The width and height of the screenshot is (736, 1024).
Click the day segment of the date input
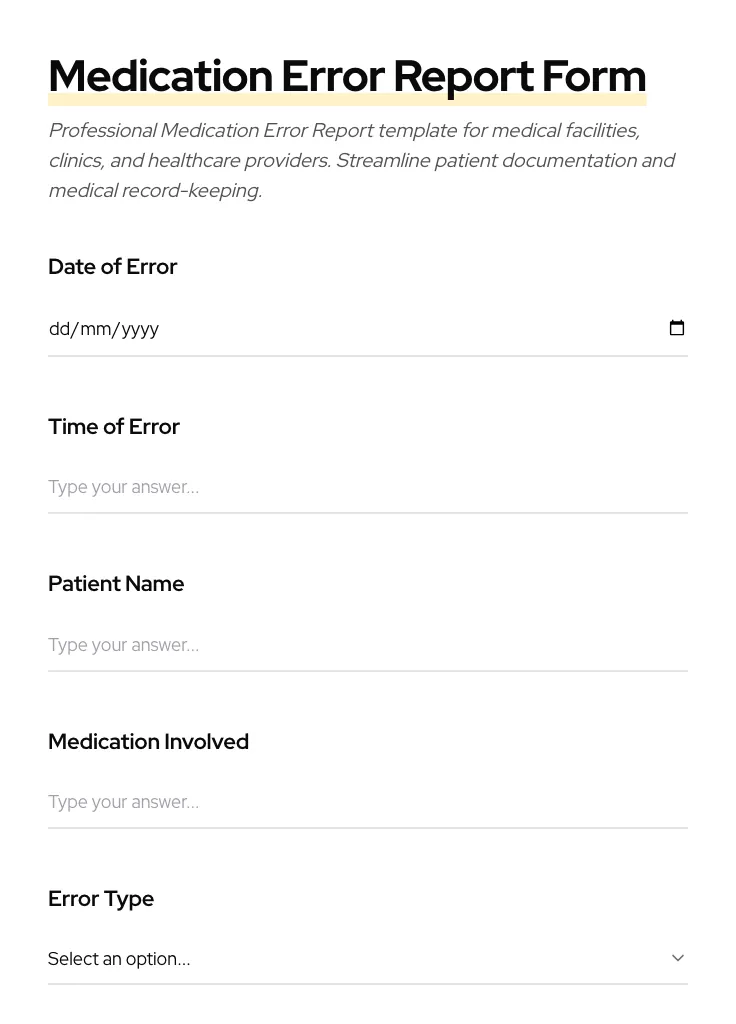tap(62, 329)
